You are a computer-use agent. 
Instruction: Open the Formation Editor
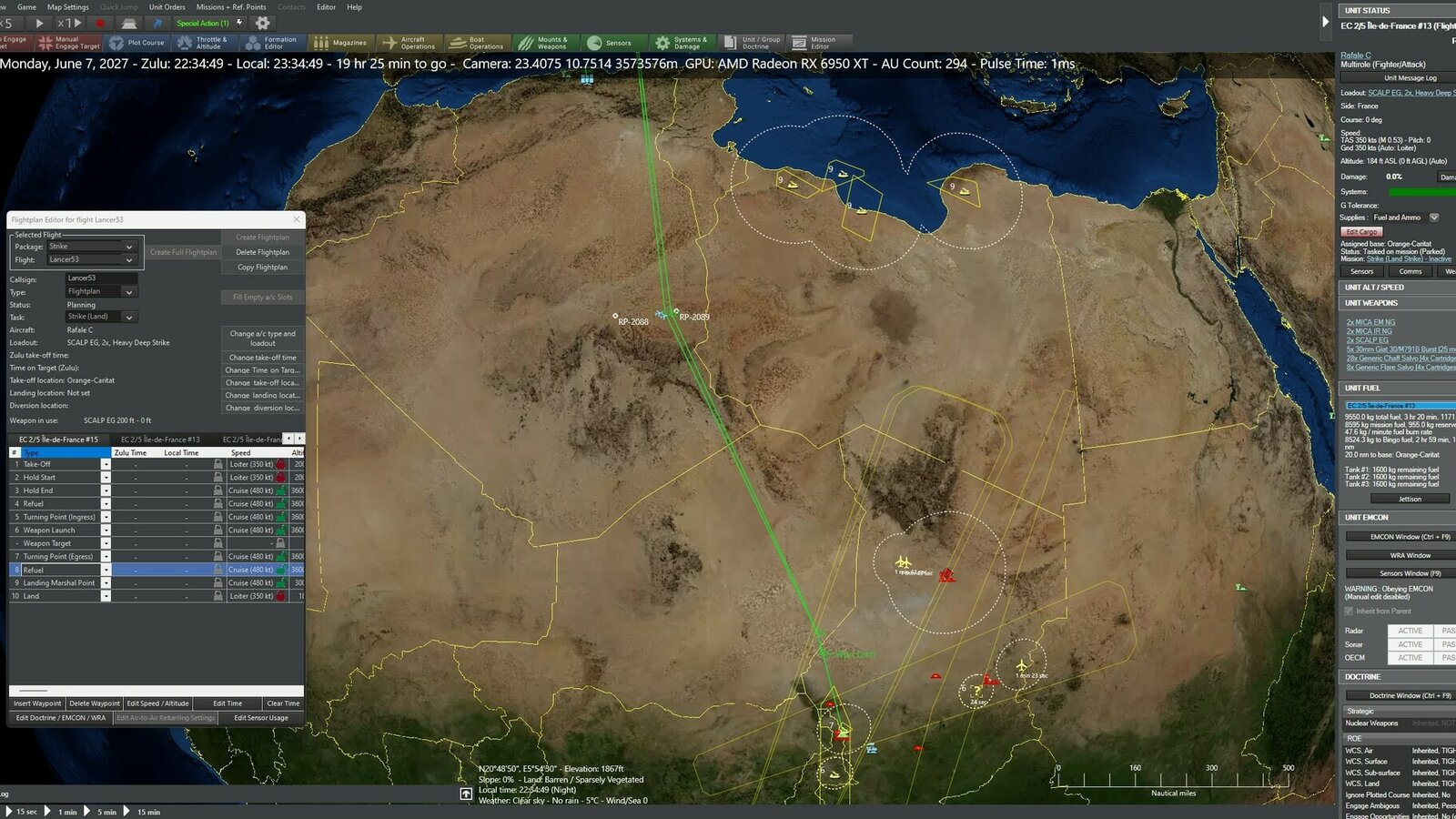tap(272, 41)
